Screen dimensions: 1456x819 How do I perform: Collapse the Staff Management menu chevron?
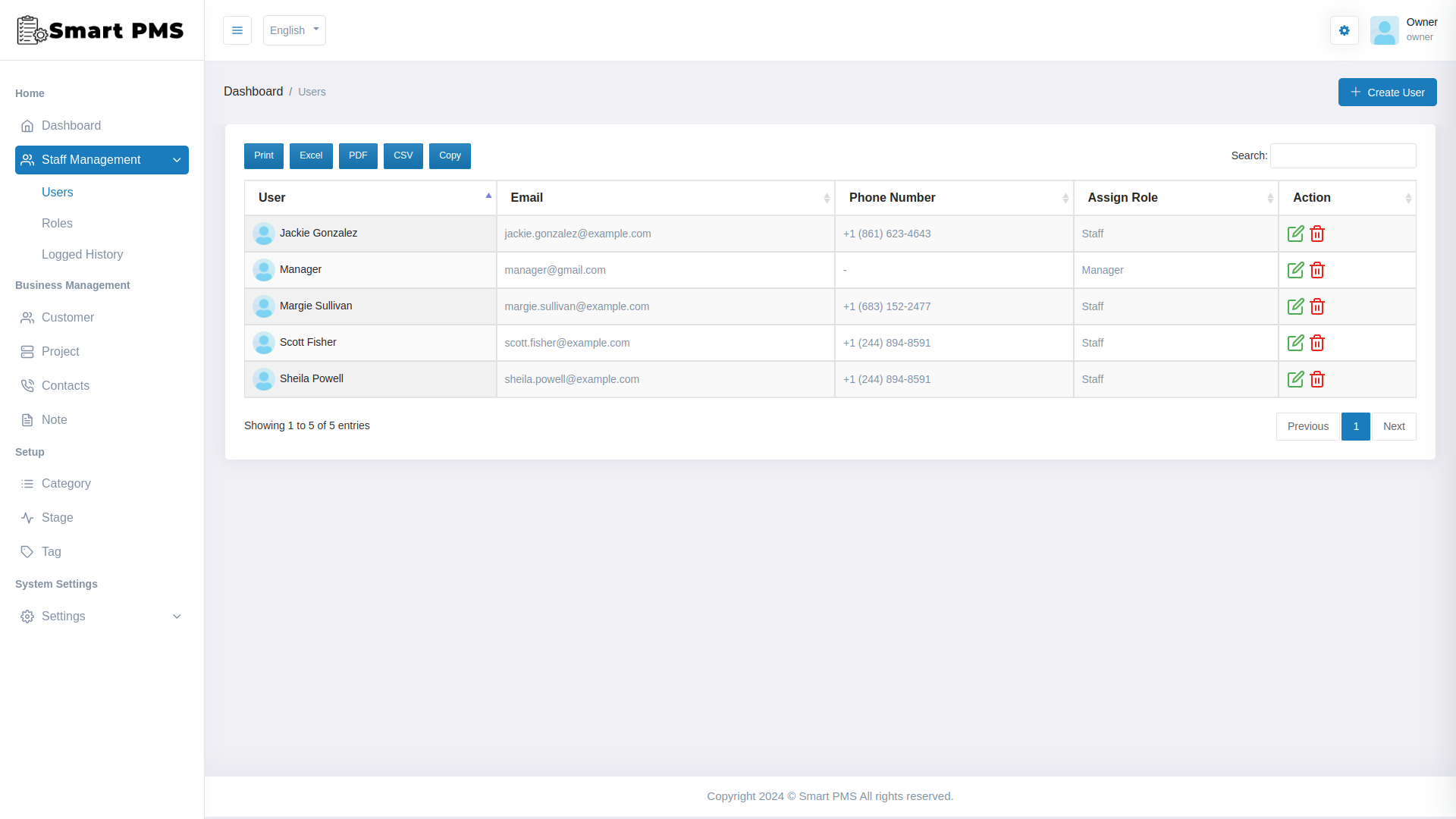177,160
